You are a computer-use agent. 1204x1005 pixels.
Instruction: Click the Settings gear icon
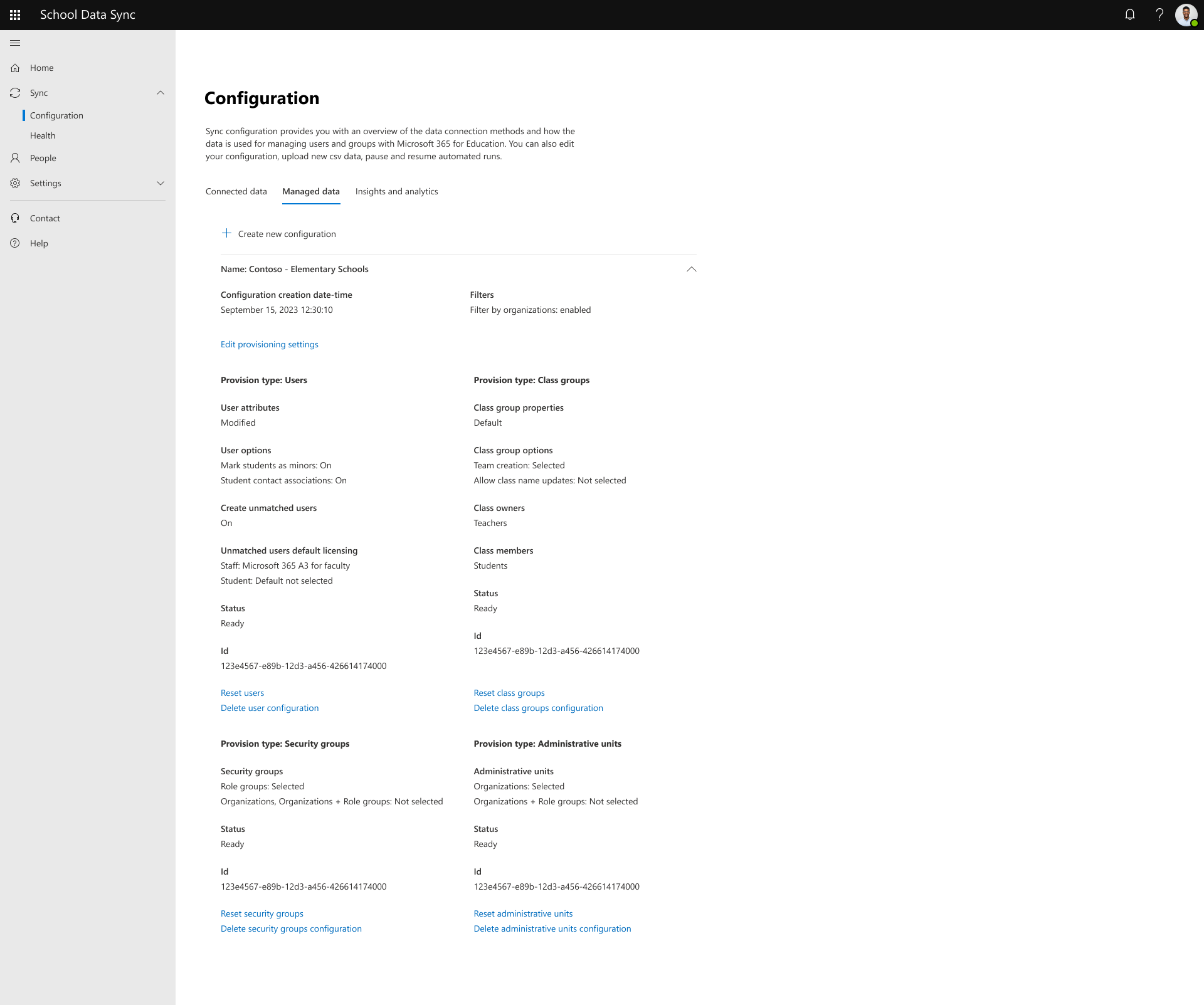tap(15, 183)
